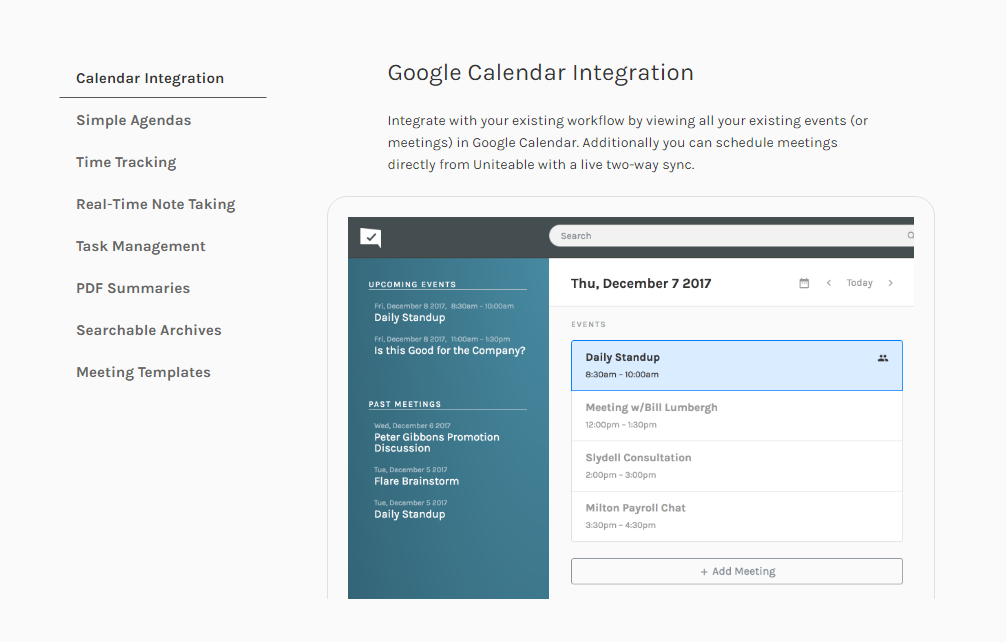Click the Add Meeting button
This screenshot has height=642, width=1006.
tap(737, 571)
